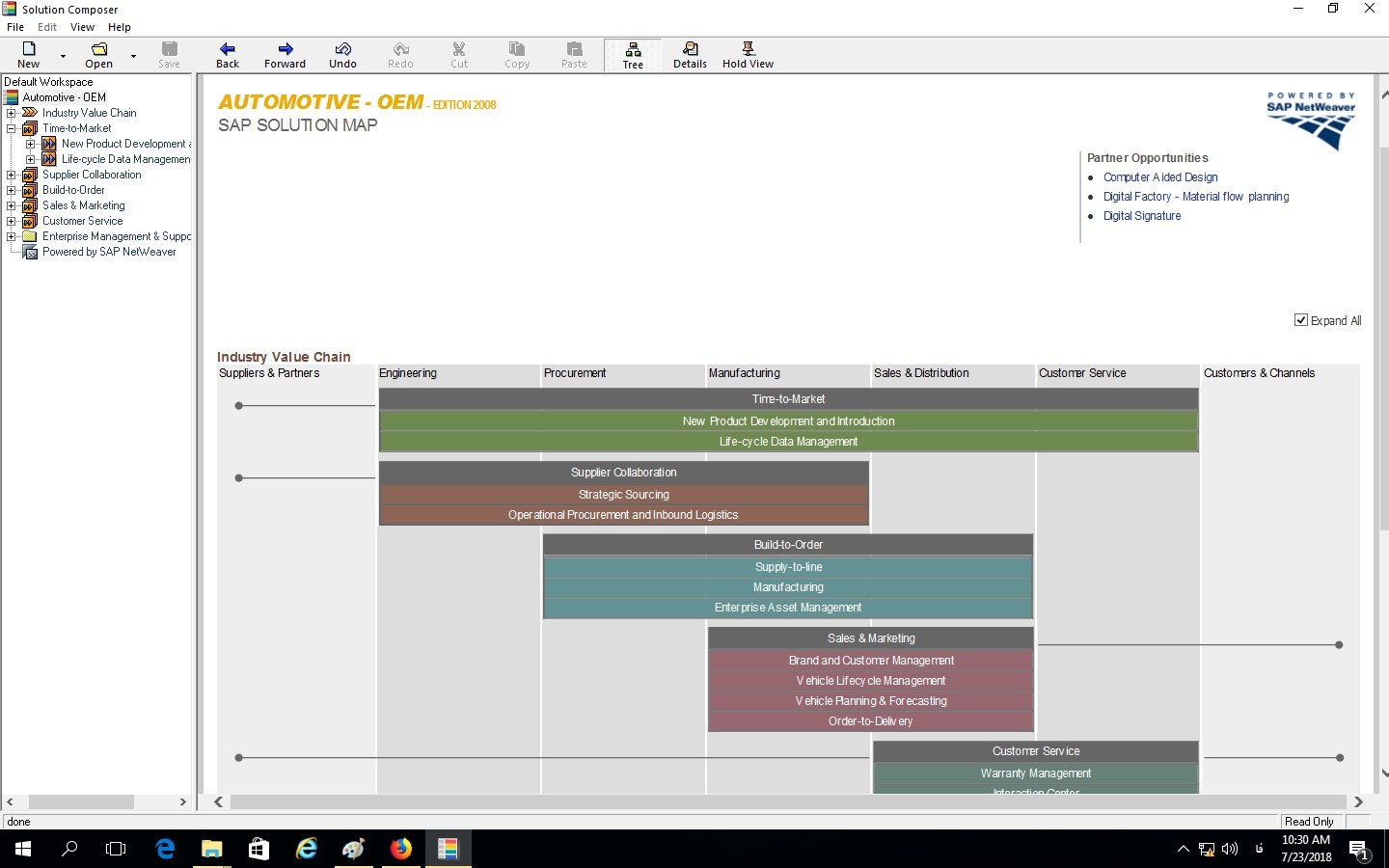Image resolution: width=1389 pixels, height=868 pixels.
Task: Expand the Supplier Collaboration tree node
Action: 12,175
